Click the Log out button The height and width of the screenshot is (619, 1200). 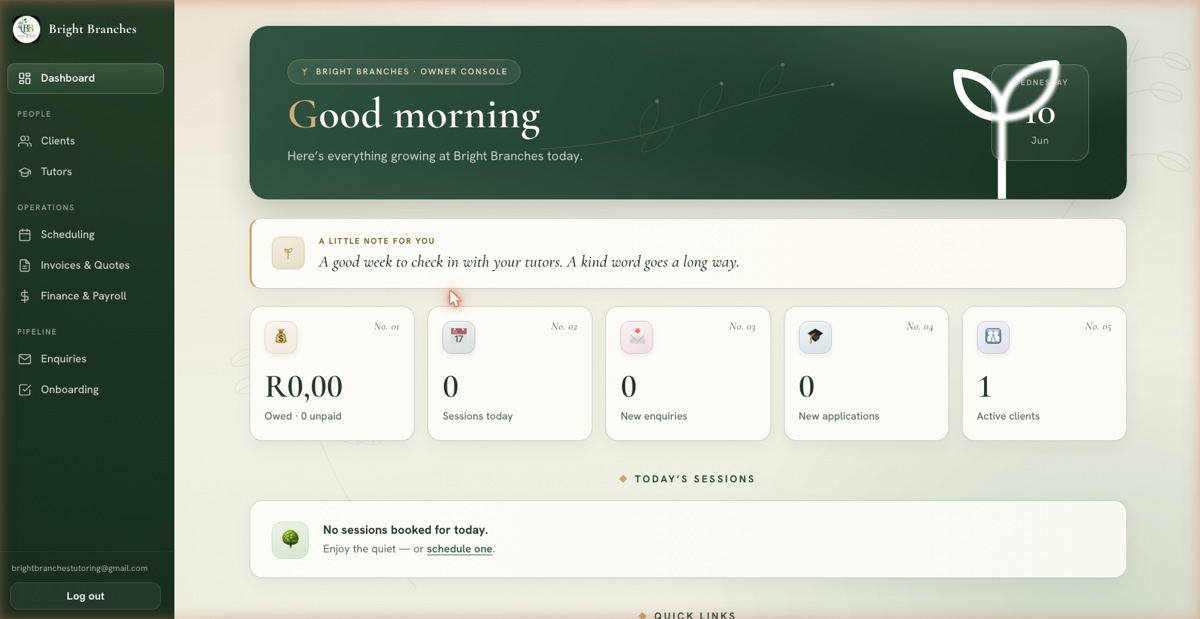coord(85,596)
